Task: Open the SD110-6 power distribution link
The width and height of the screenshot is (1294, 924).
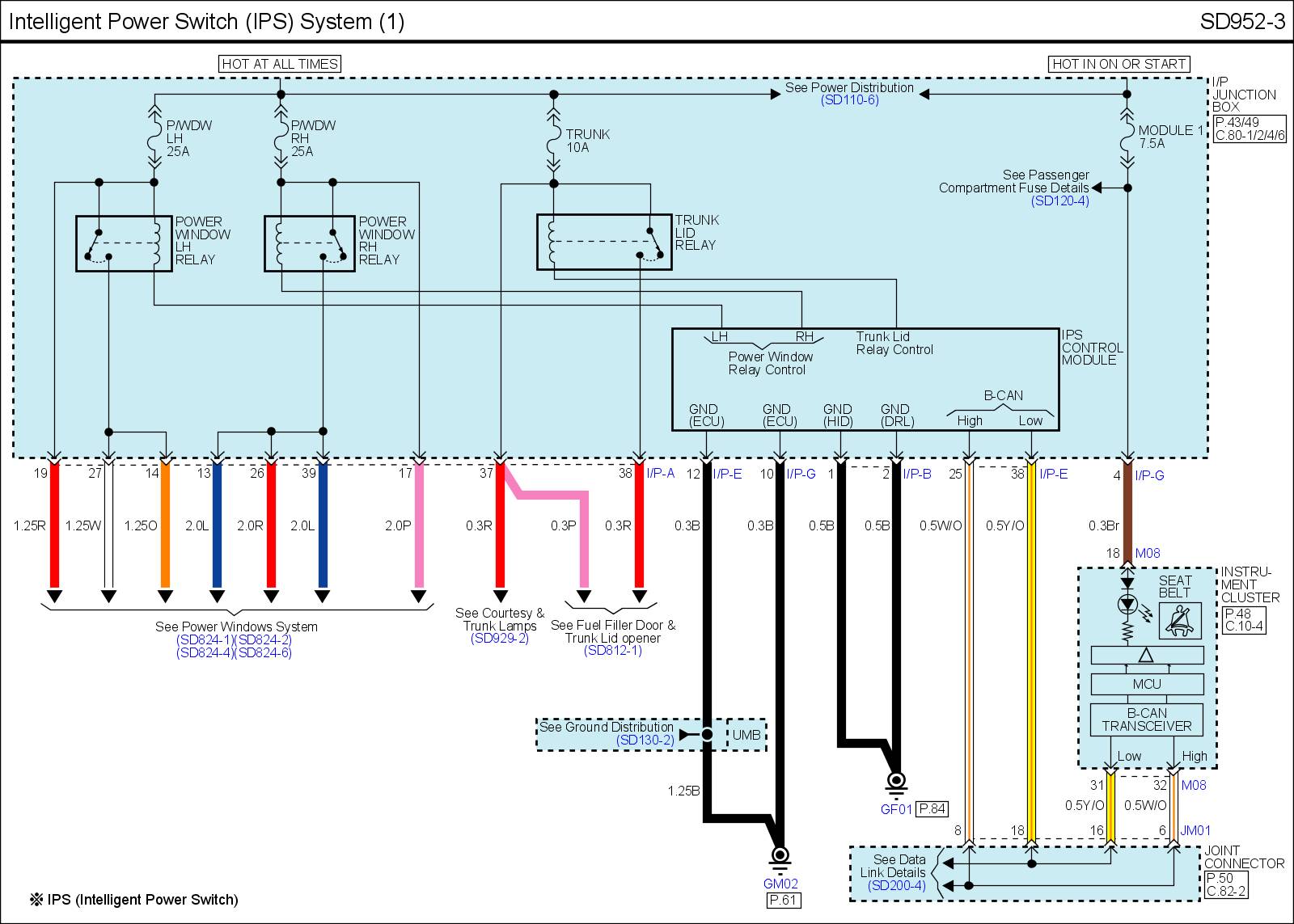Action: pos(849,100)
